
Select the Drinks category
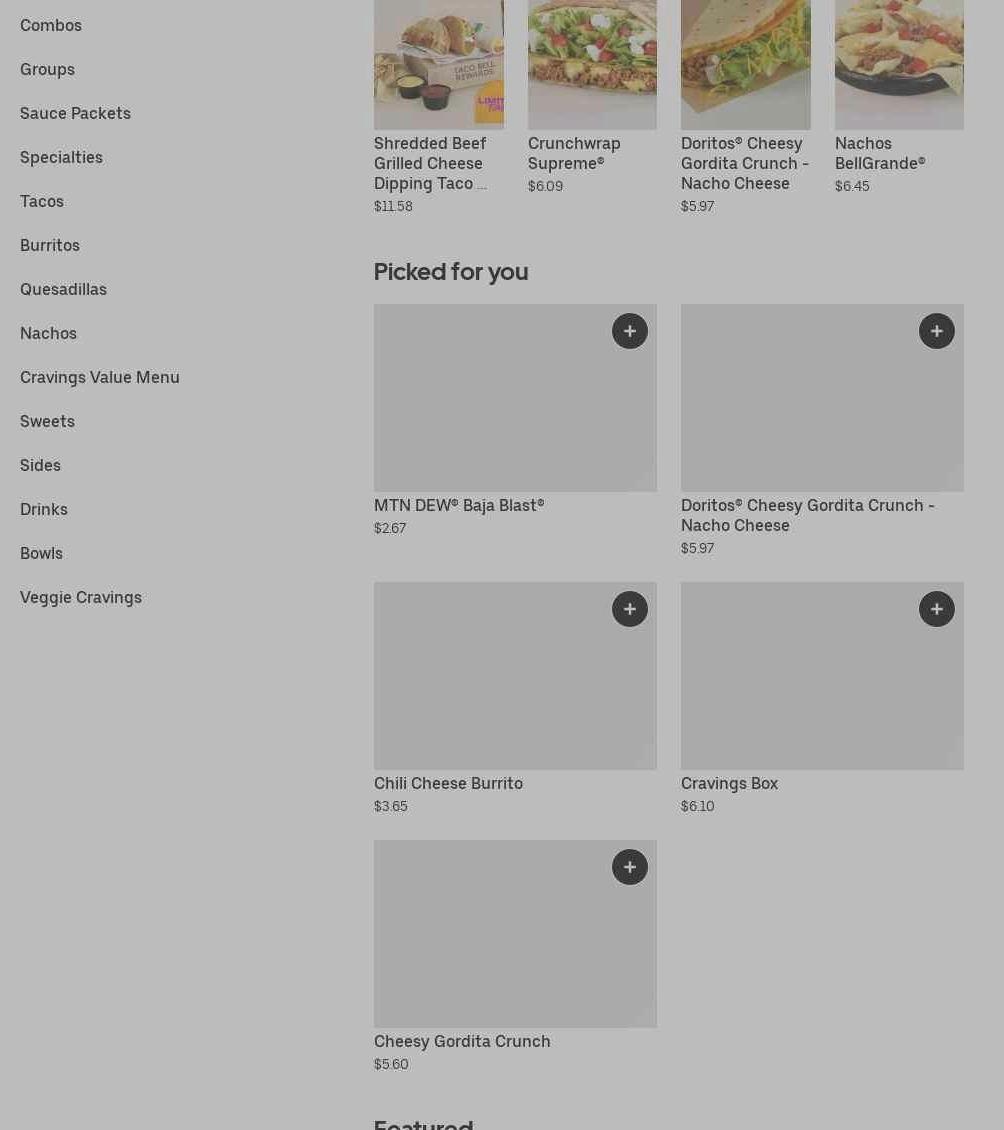(x=44, y=509)
